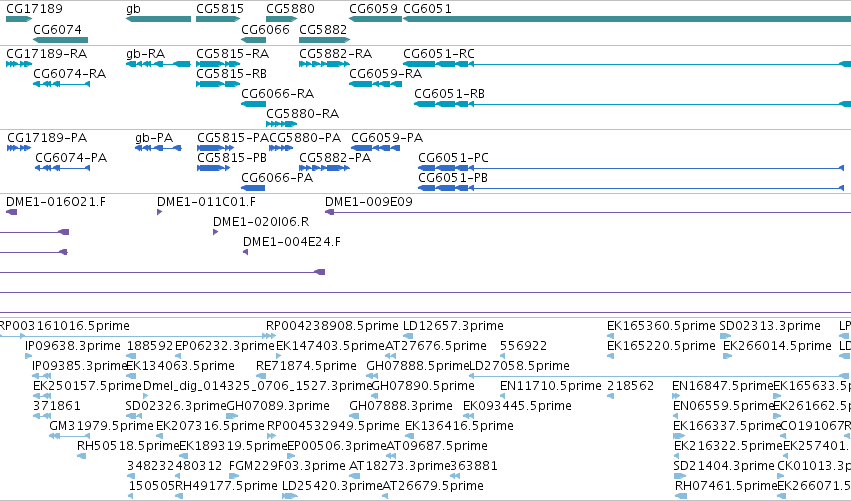This screenshot has width=851, height=501.
Task: Click the CG5882-PA protein label
Action: 335,158
